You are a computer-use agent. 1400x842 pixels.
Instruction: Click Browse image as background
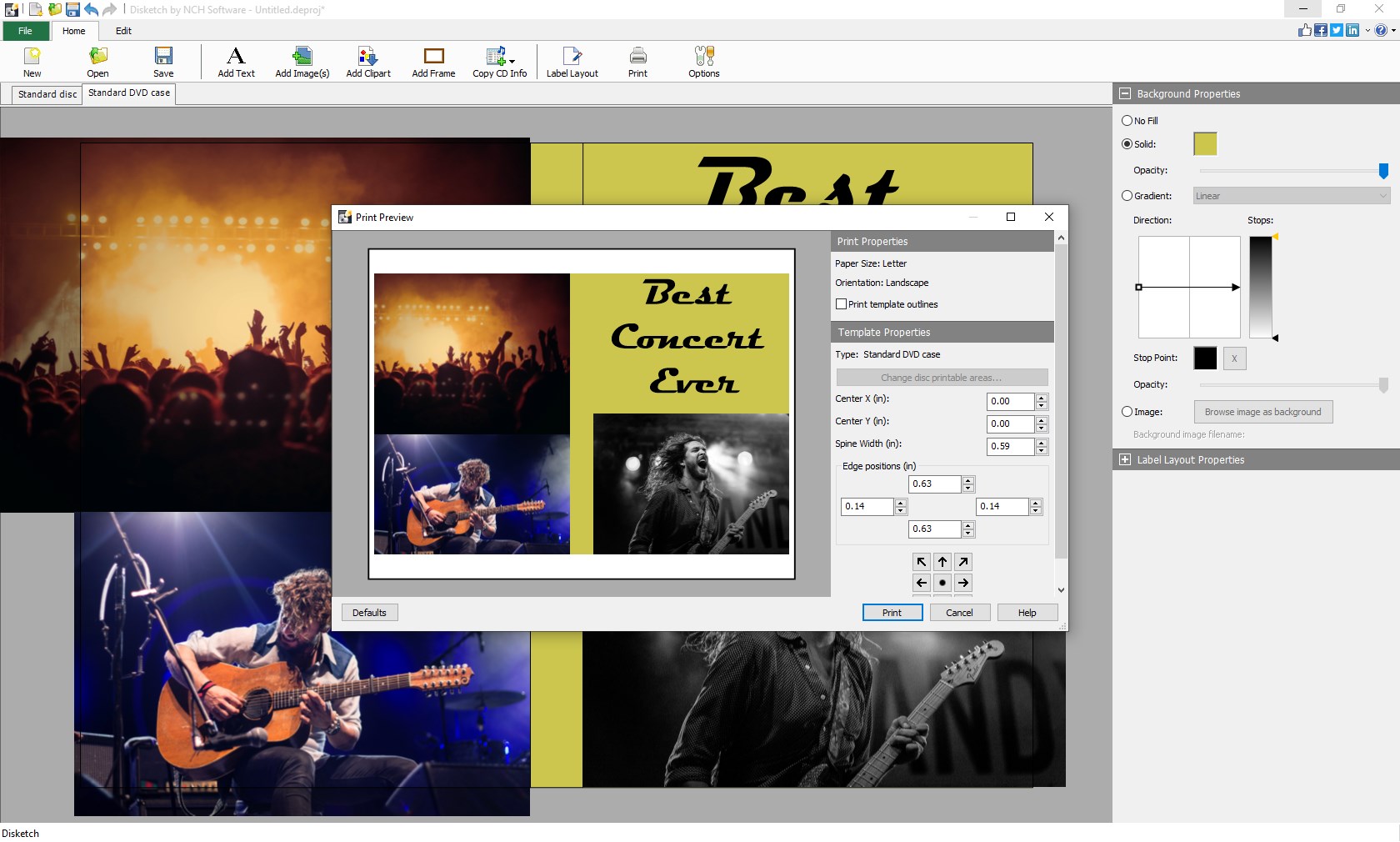coord(1262,411)
